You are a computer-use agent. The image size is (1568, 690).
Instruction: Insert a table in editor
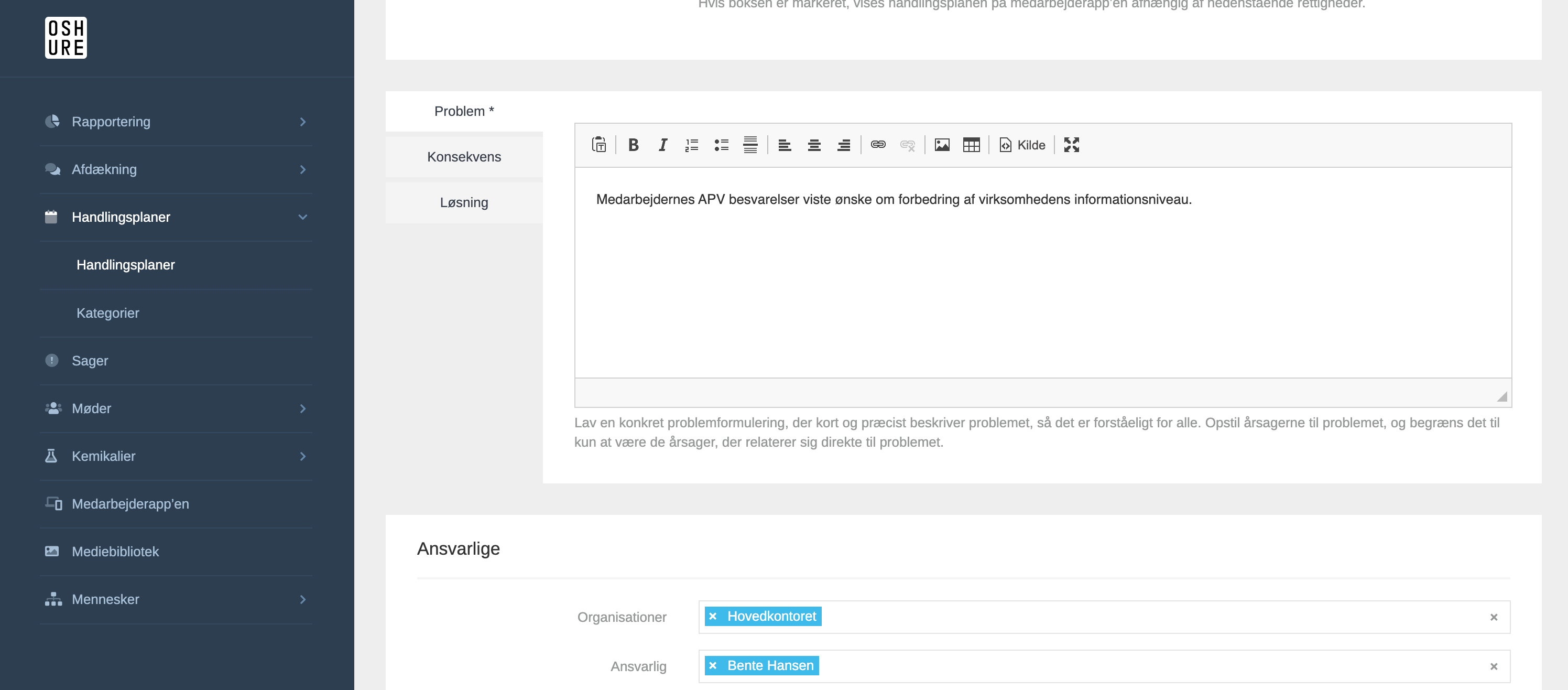point(972,145)
